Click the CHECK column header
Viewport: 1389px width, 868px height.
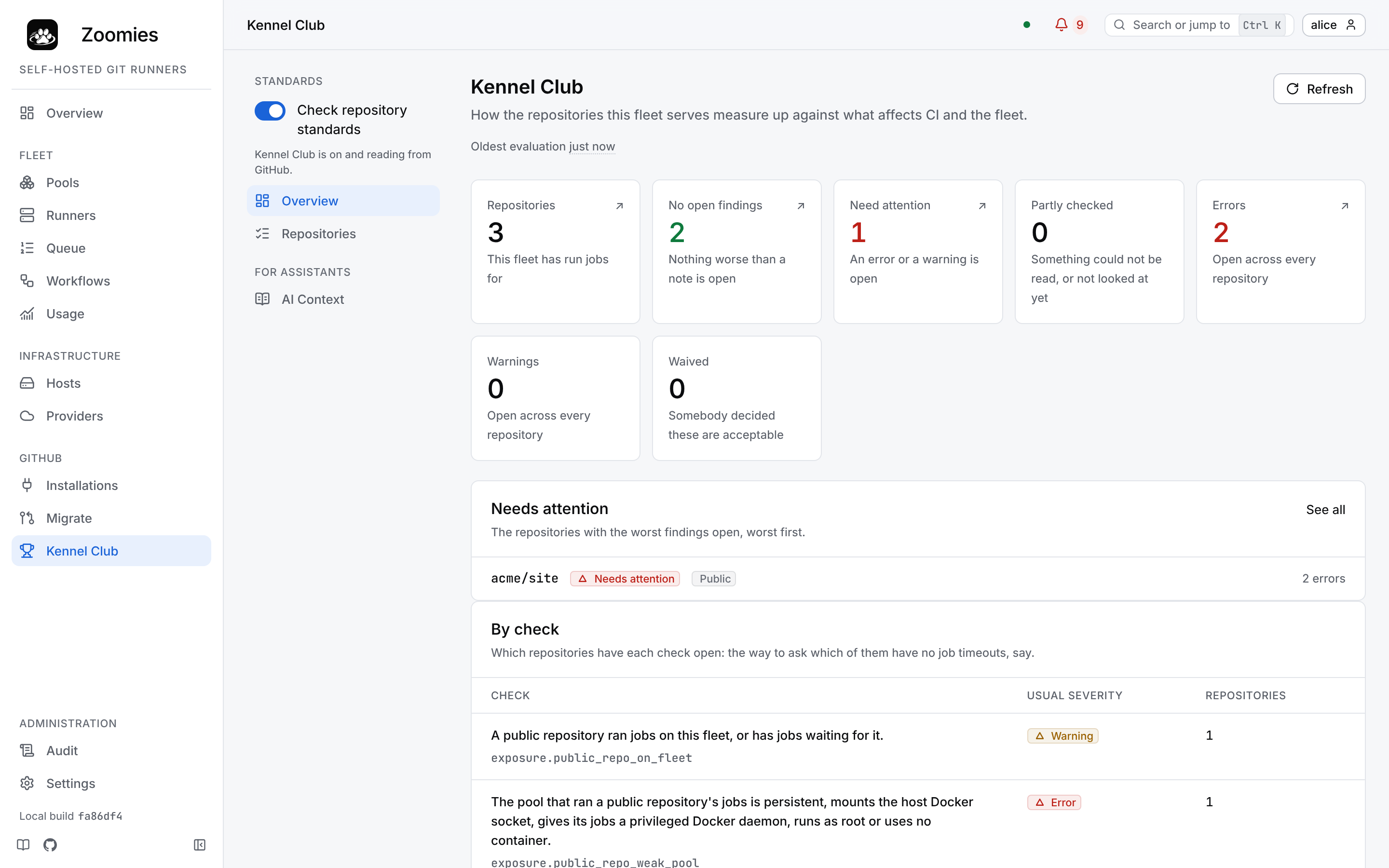510,695
